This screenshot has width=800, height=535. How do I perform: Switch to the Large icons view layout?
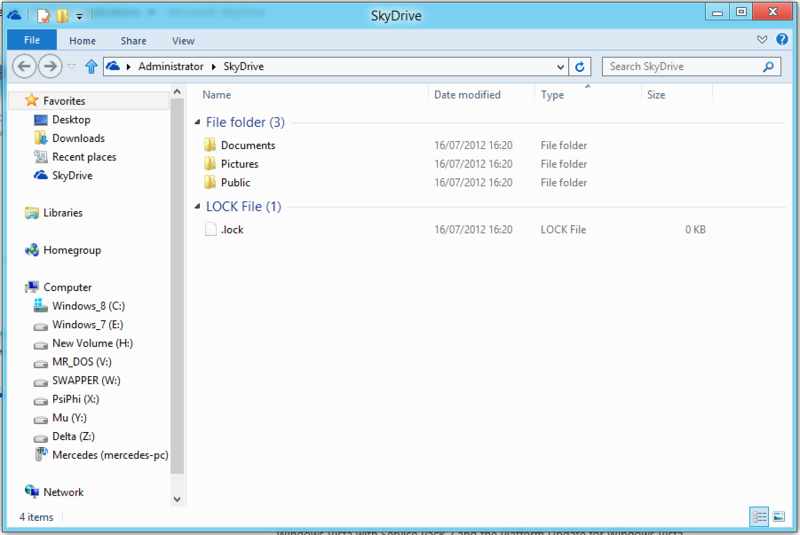[x=778, y=516]
